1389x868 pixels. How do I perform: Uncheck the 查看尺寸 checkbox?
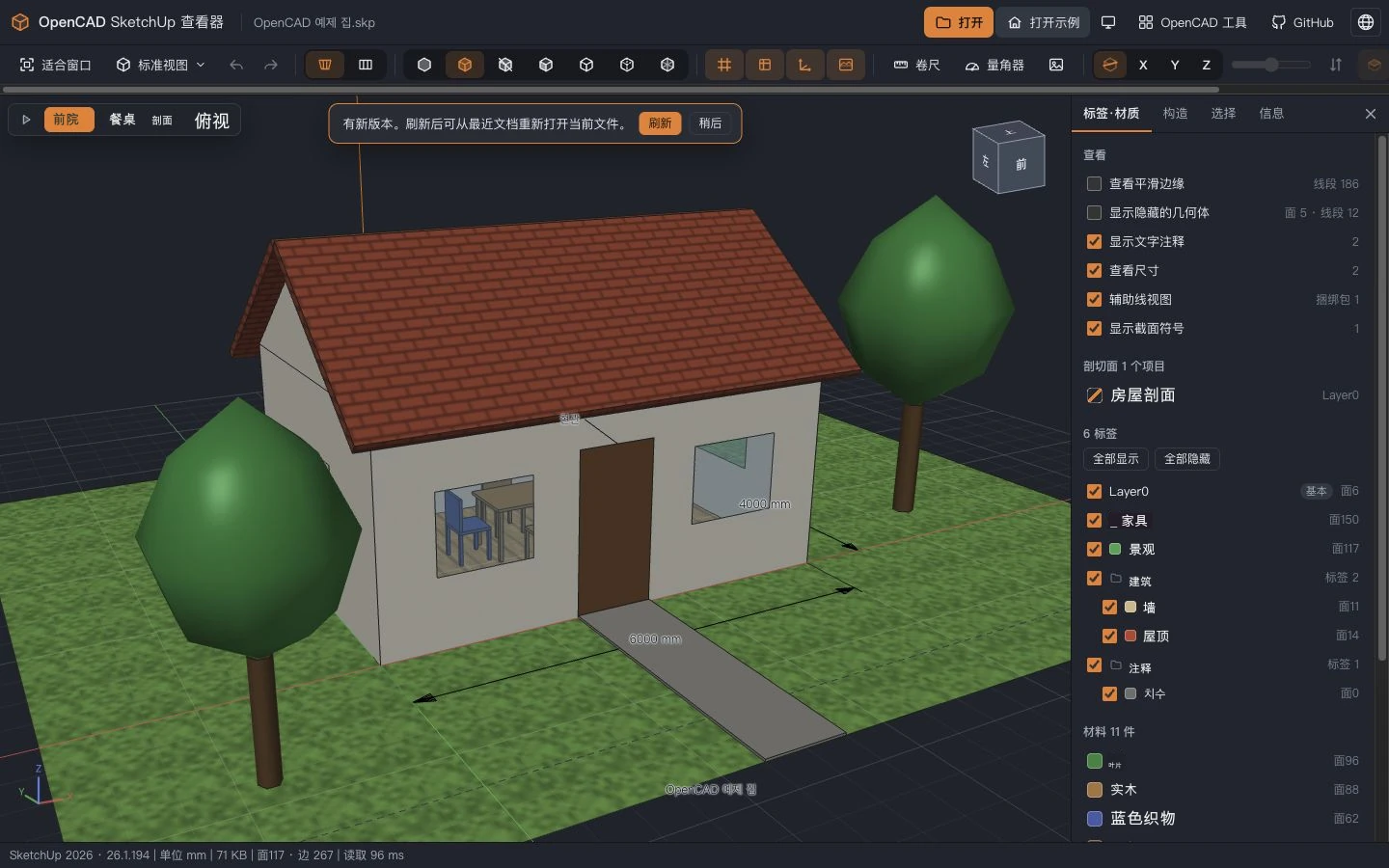1094,270
